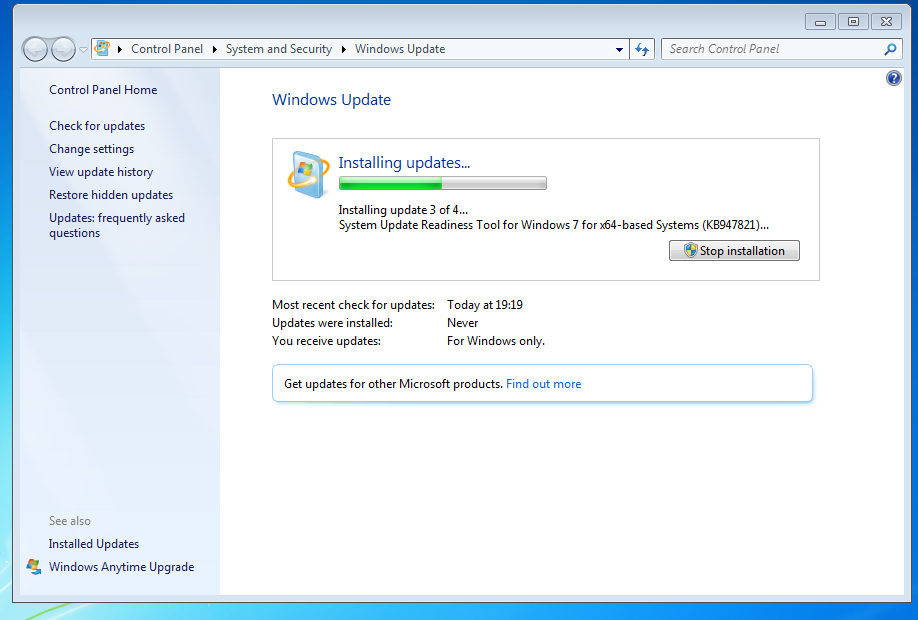The height and width of the screenshot is (620, 918).
Task: Go to the System and Security breadcrumb
Action: click(x=279, y=49)
